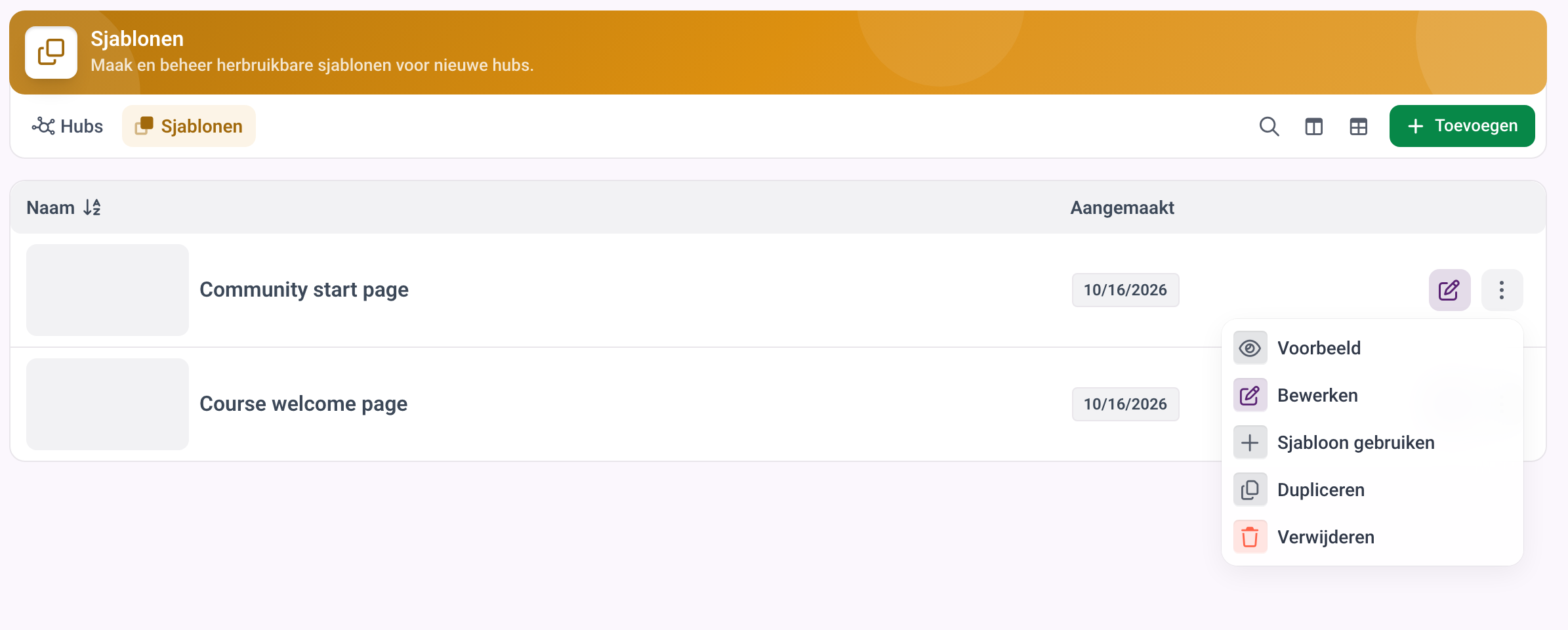Viewport: 1568px width, 630px height.
Task: Click the Aangemaakt column header
Action: click(x=1122, y=207)
